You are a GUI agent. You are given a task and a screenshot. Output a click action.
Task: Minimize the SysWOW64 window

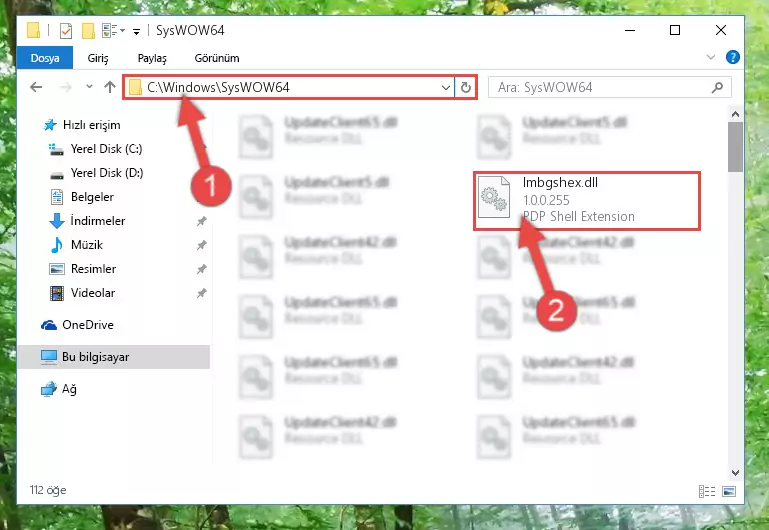[x=630, y=30]
